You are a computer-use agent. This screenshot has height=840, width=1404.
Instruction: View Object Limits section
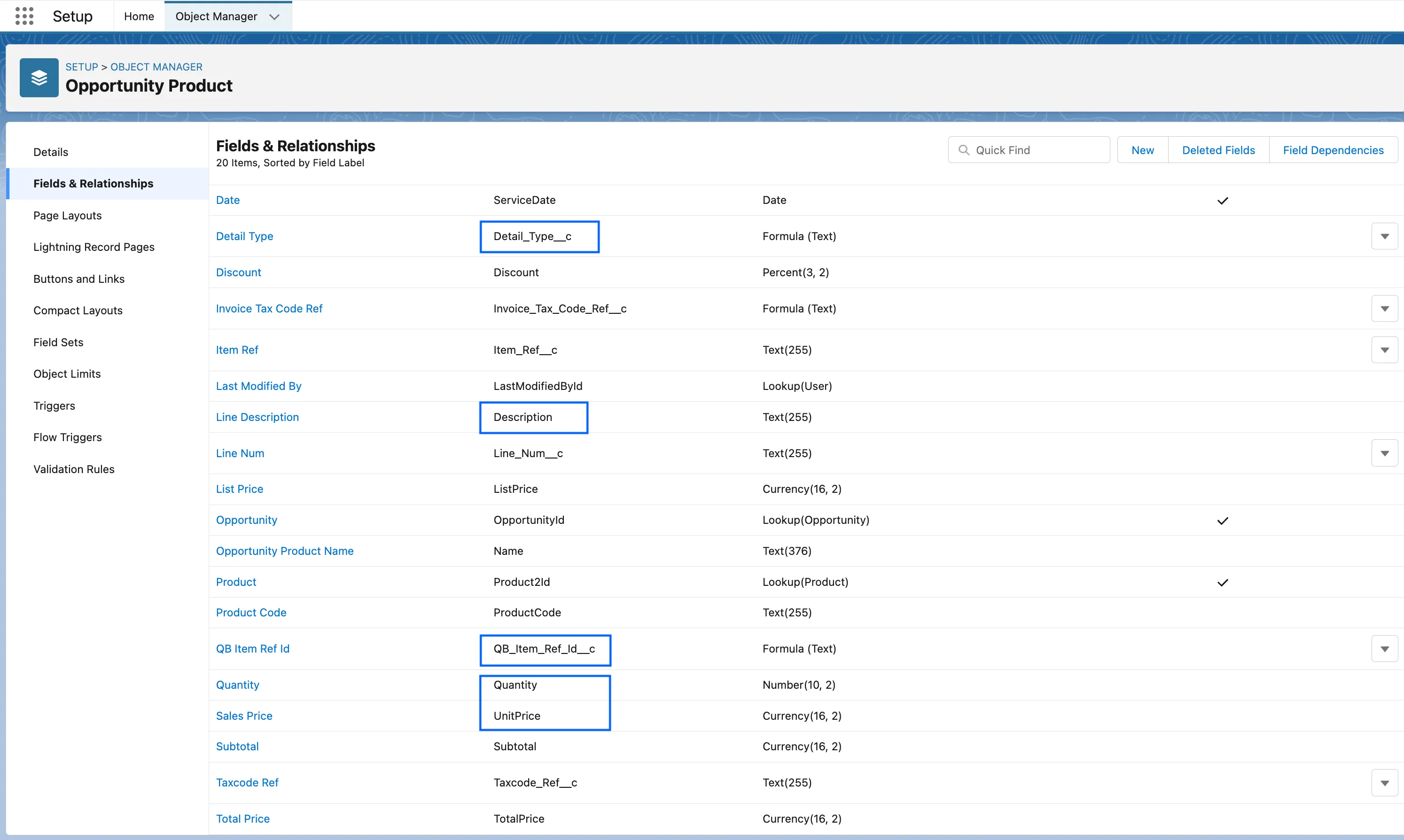click(x=67, y=374)
